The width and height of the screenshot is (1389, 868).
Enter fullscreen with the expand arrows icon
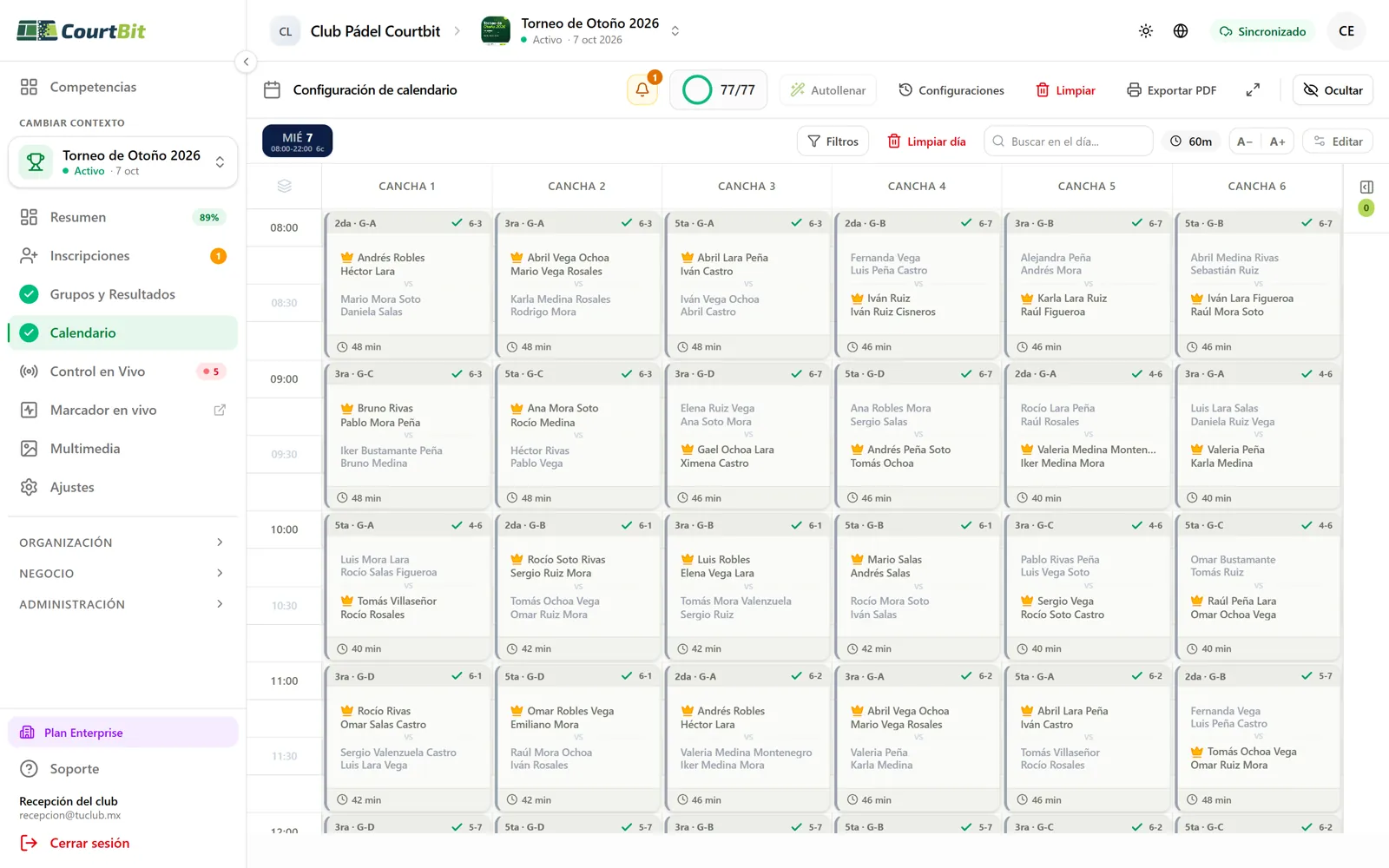click(1253, 90)
